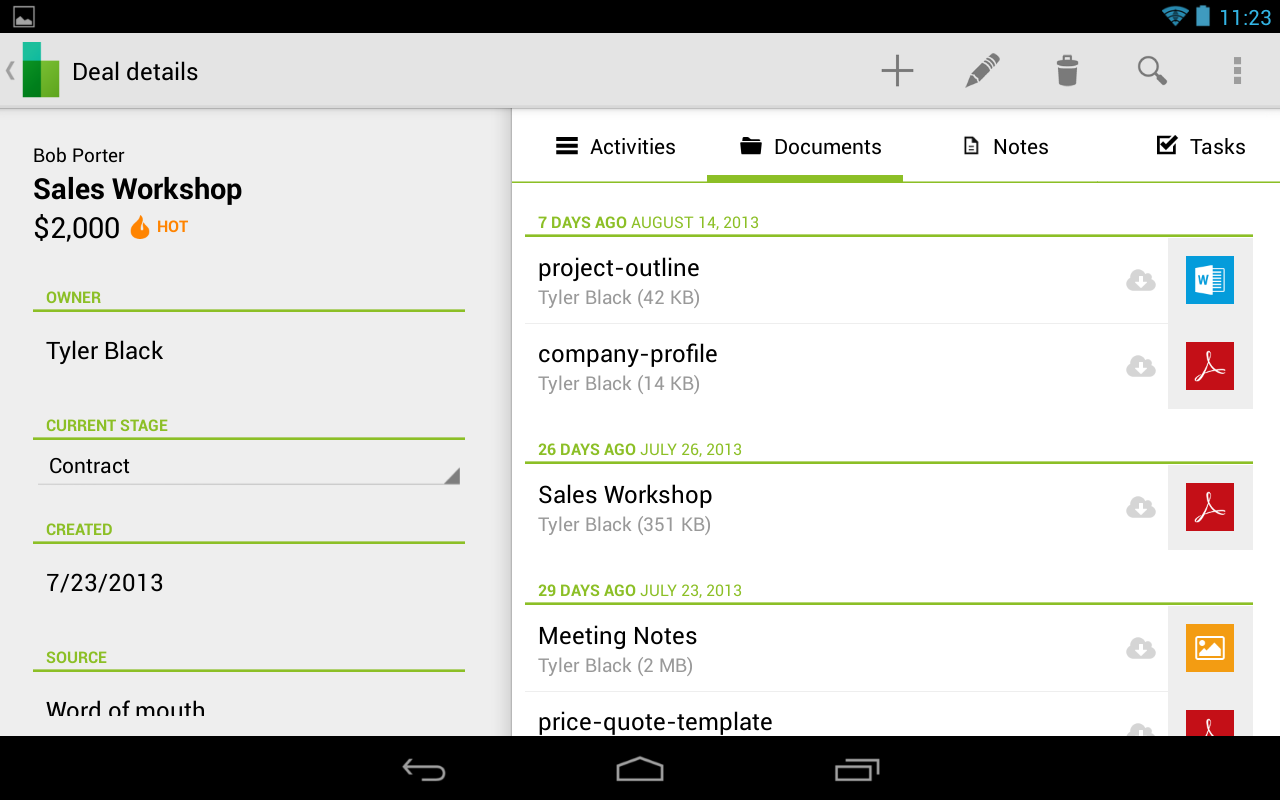Select the edit pencil icon

pyautogui.click(x=982, y=70)
